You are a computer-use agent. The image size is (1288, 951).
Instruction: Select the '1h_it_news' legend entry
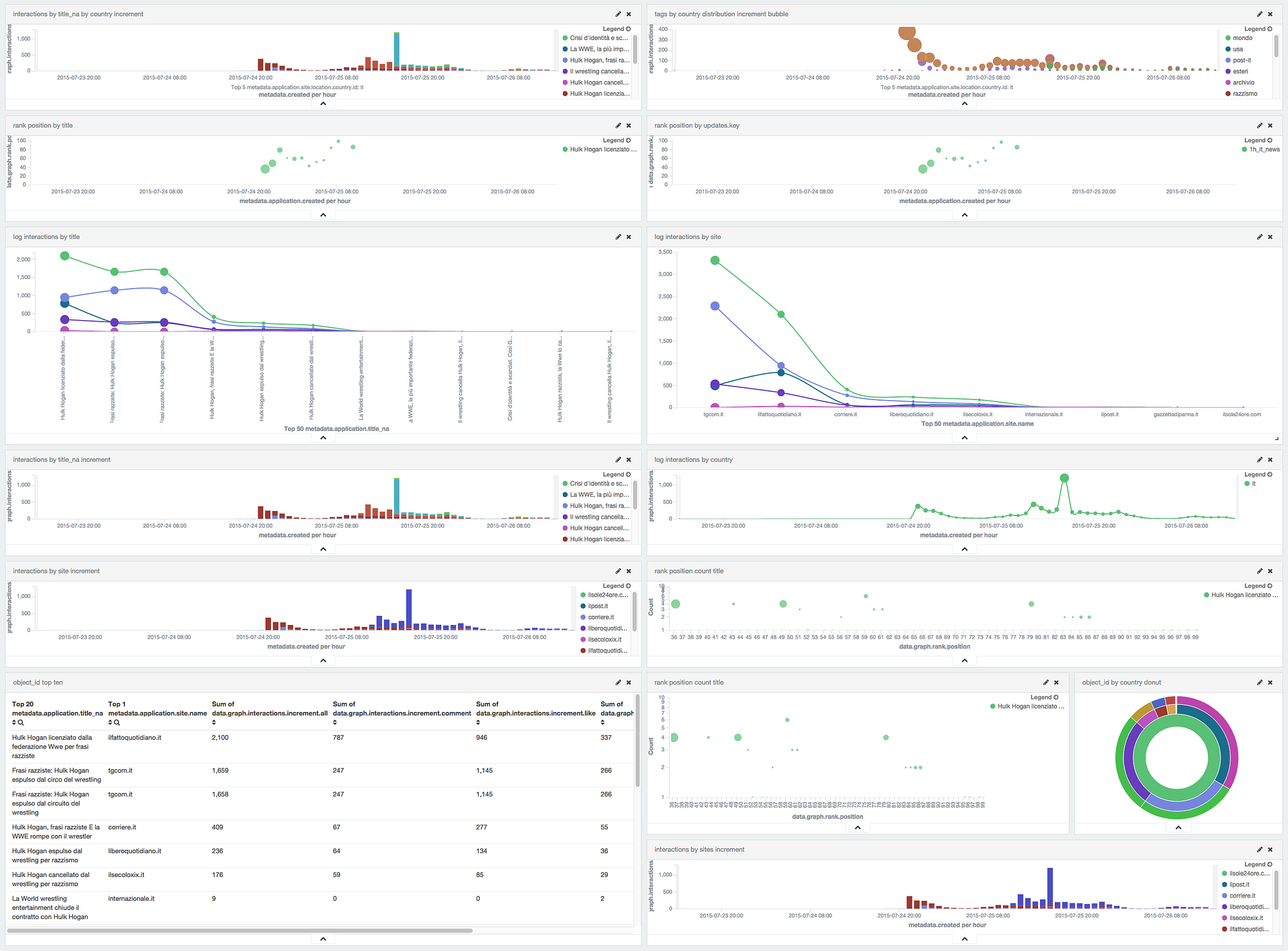1261,149
